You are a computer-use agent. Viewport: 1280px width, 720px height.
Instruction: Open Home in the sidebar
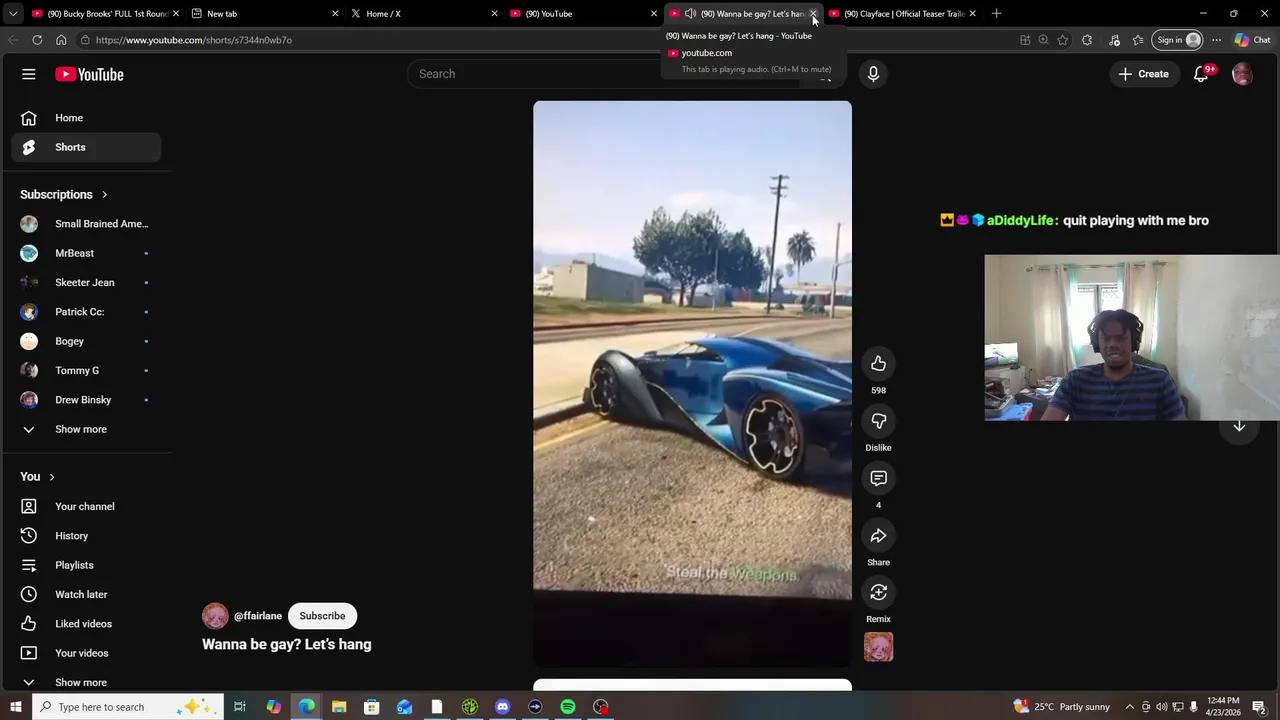click(86, 118)
